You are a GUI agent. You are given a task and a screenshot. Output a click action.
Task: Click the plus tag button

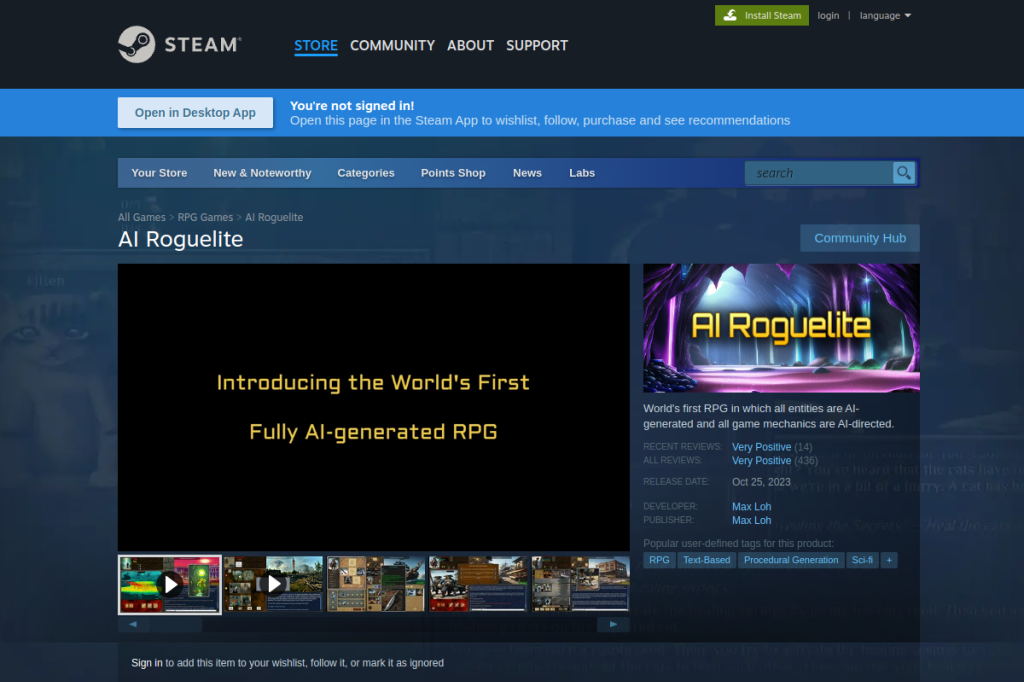pos(889,560)
